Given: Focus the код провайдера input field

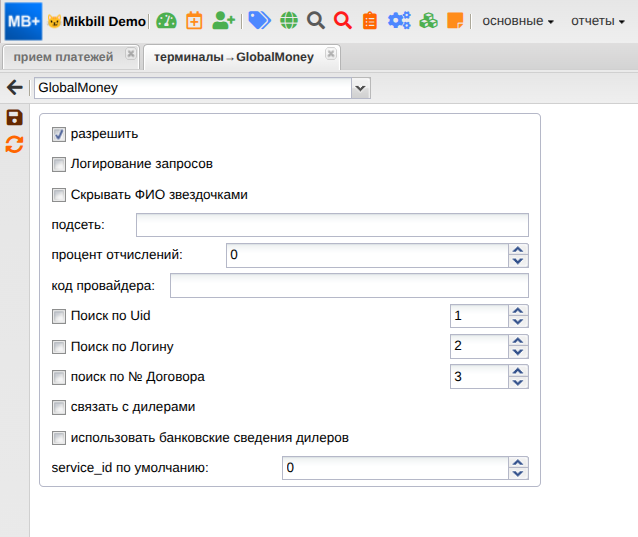Looking at the screenshot, I should point(350,286).
